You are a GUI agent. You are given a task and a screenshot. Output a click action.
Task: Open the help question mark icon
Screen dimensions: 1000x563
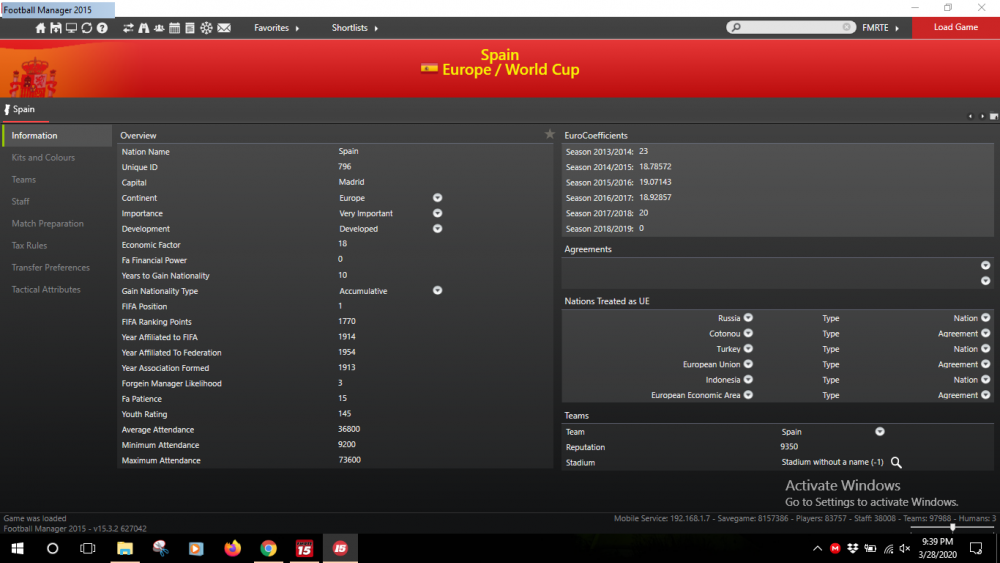(102, 28)
